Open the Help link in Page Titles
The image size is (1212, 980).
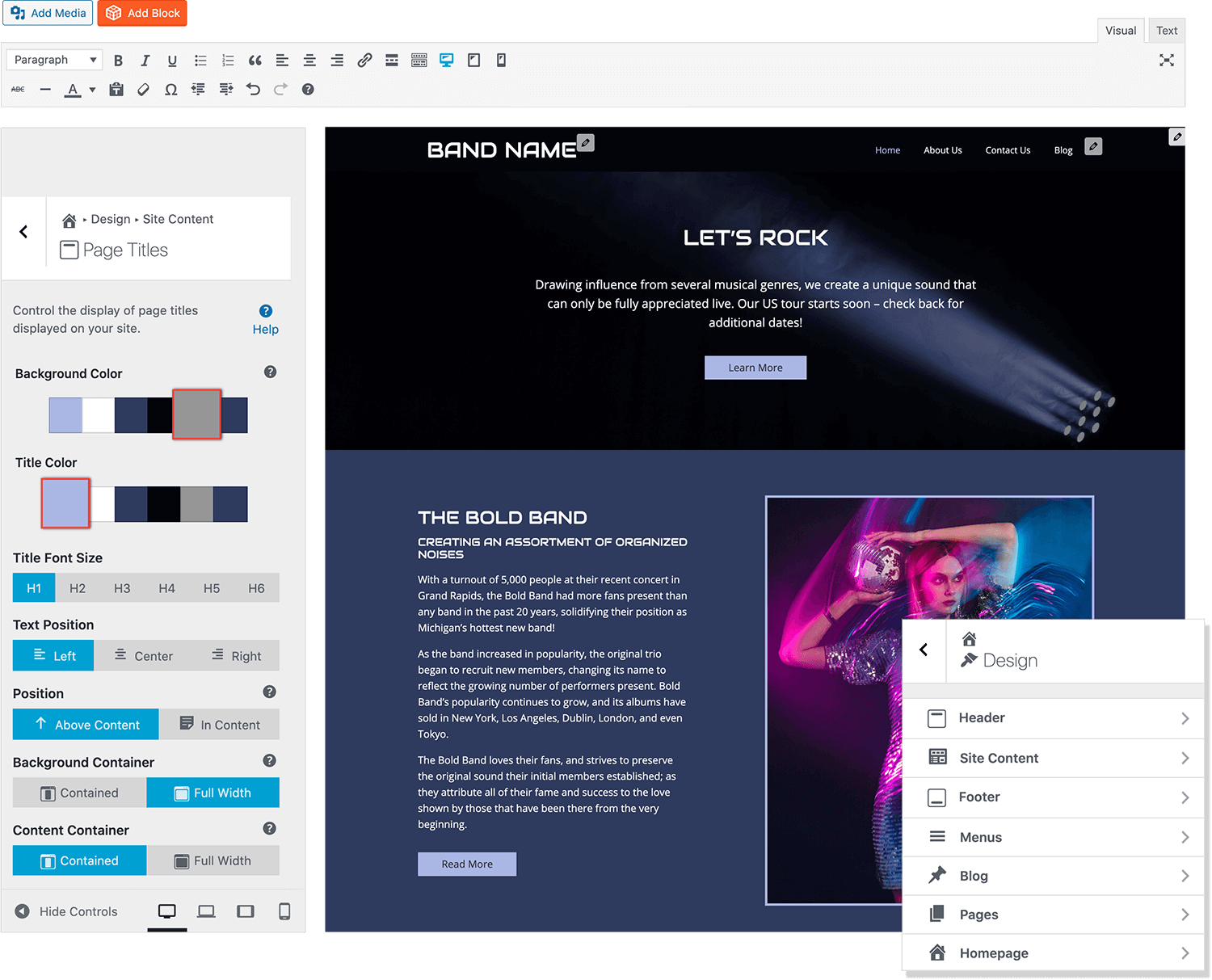(x=265, y=329)
